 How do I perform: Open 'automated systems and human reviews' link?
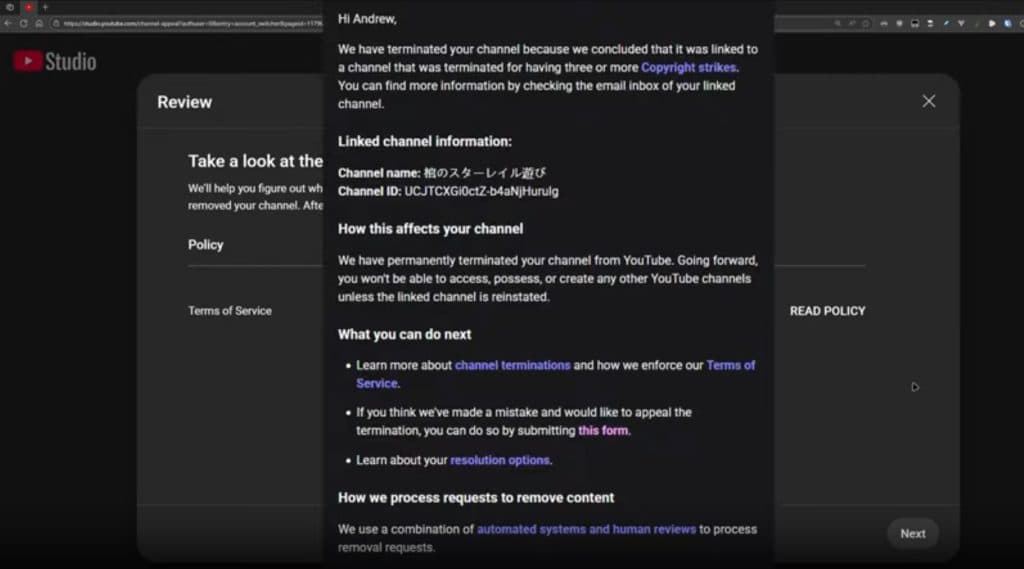(x=585, y=529)
